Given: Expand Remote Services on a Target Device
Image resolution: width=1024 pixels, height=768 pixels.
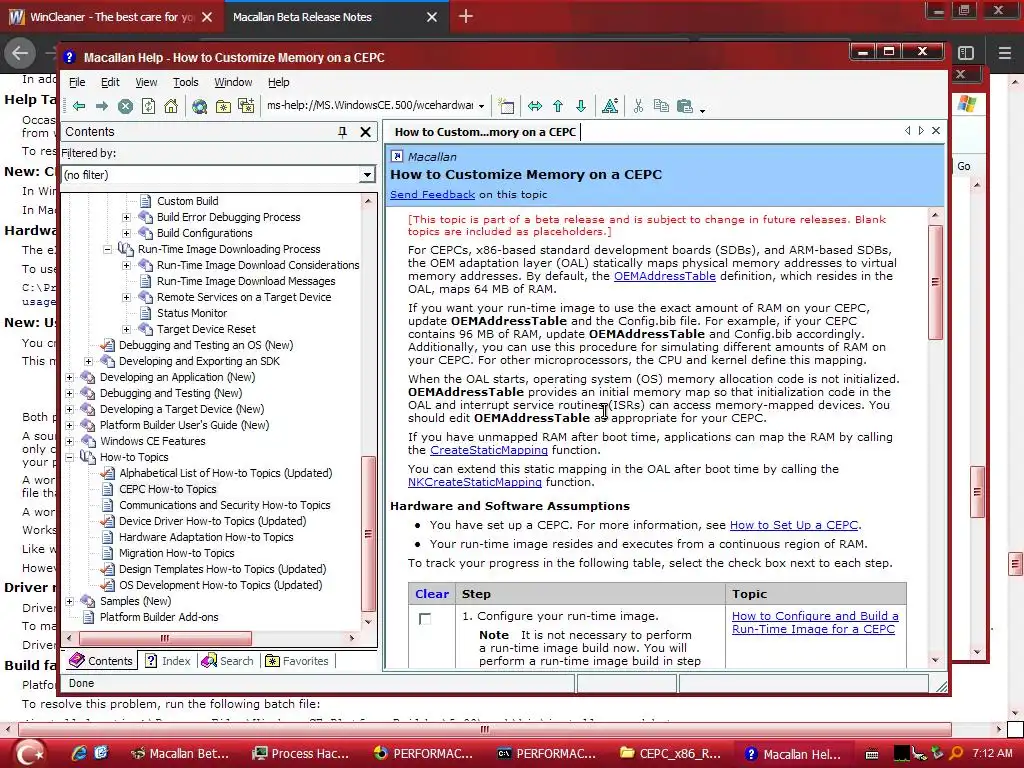Looking at the screenshot, I should 127,297.
